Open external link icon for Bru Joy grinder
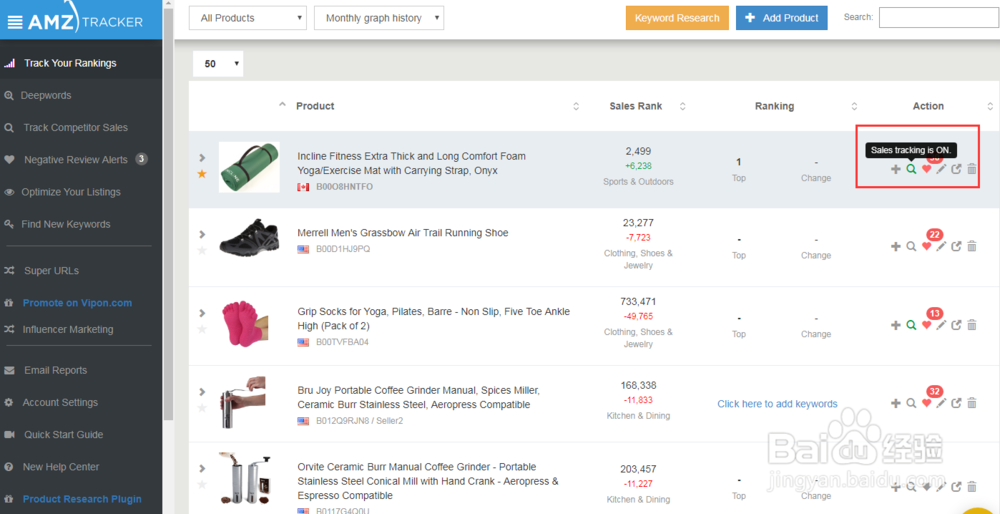Screen dimensions: 1000x514 [x=956, y=403]
